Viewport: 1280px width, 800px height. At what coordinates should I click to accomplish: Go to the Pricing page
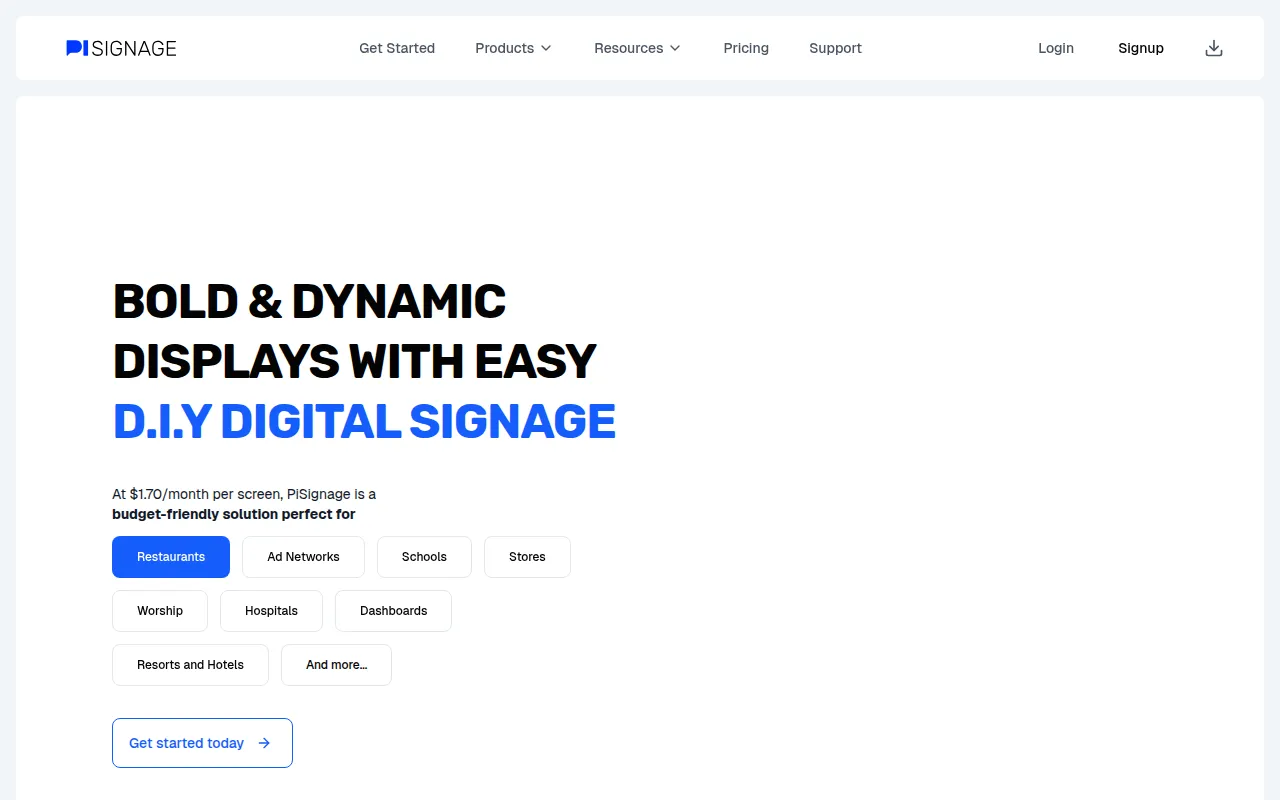click(746, 48)
